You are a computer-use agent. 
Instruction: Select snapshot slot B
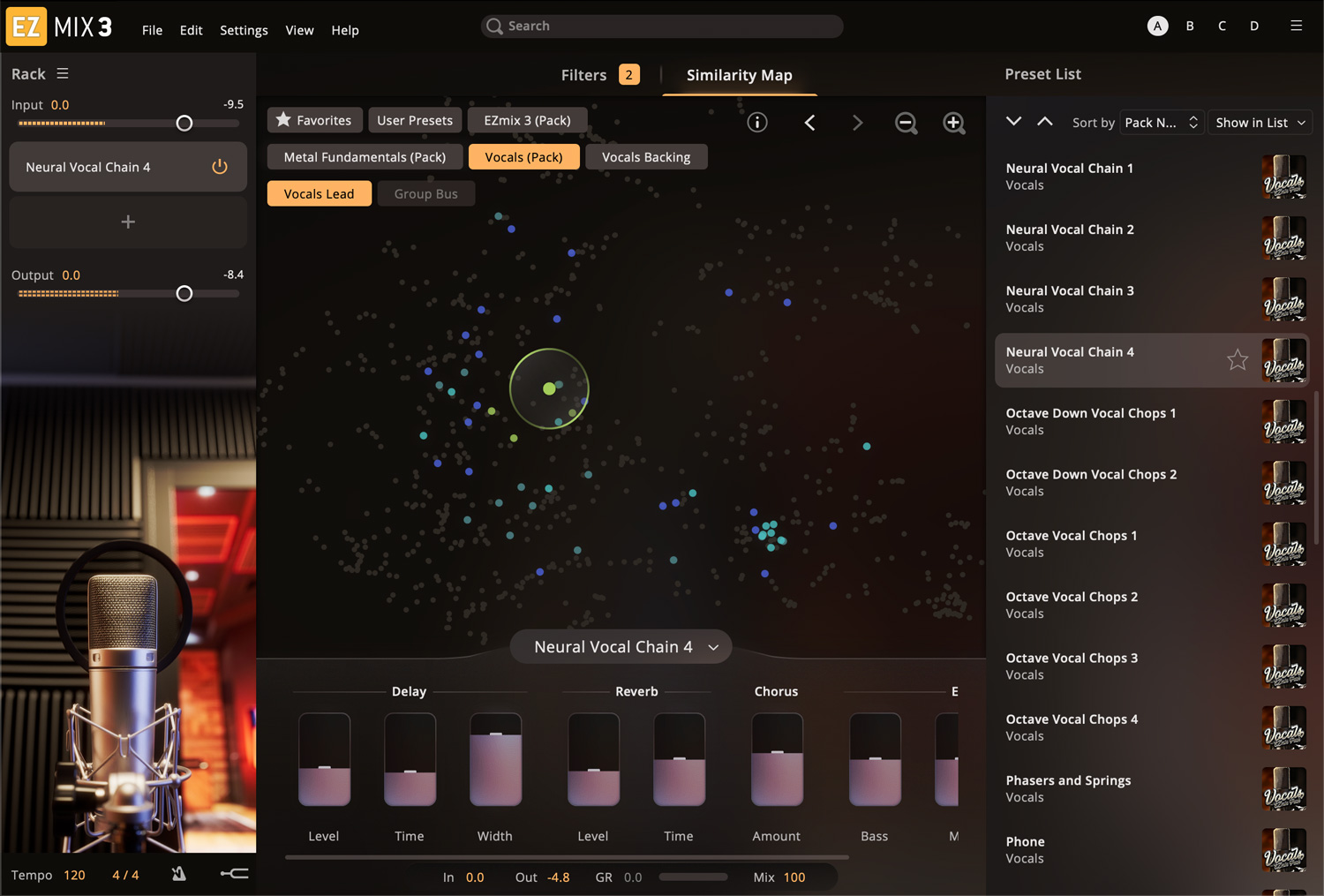(1190, 26)
